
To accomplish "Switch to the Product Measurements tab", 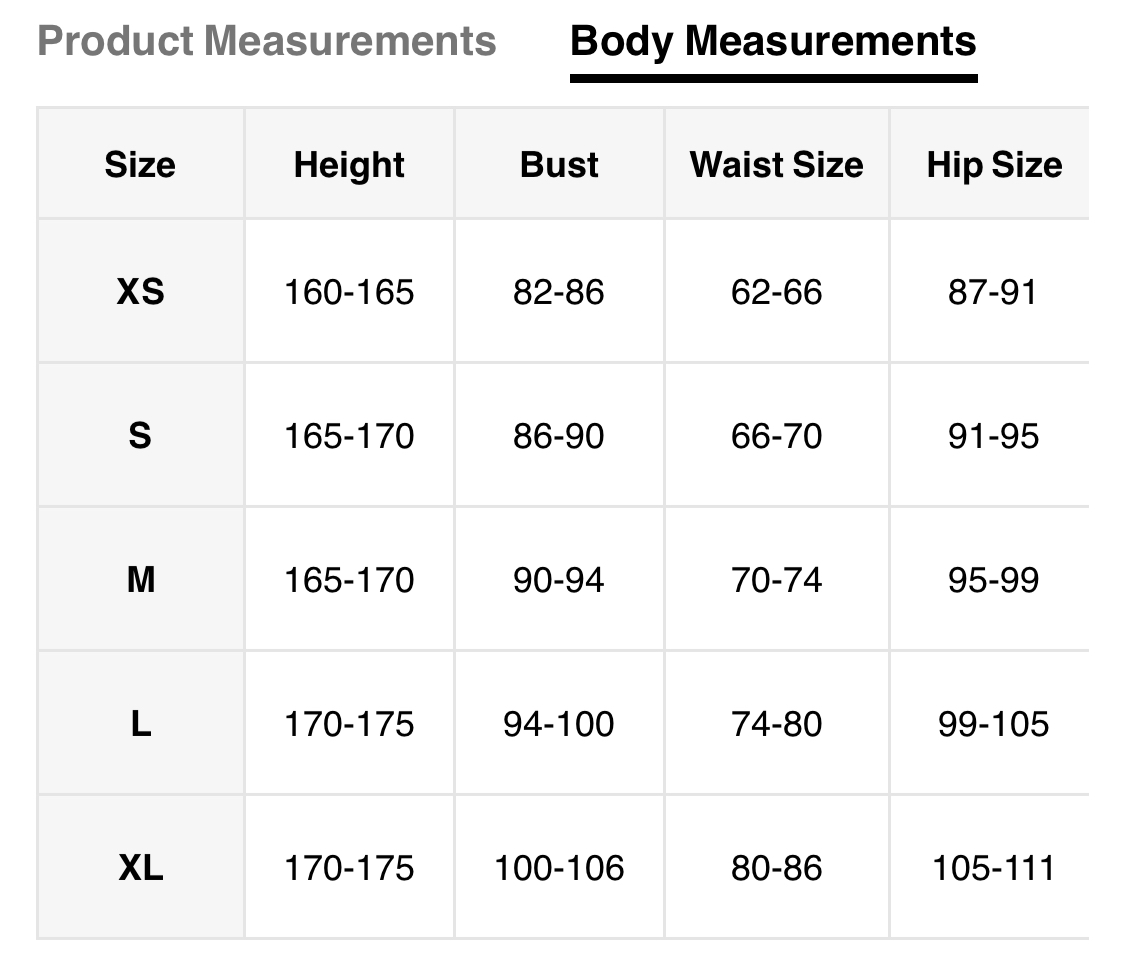I will click(266, 41).
